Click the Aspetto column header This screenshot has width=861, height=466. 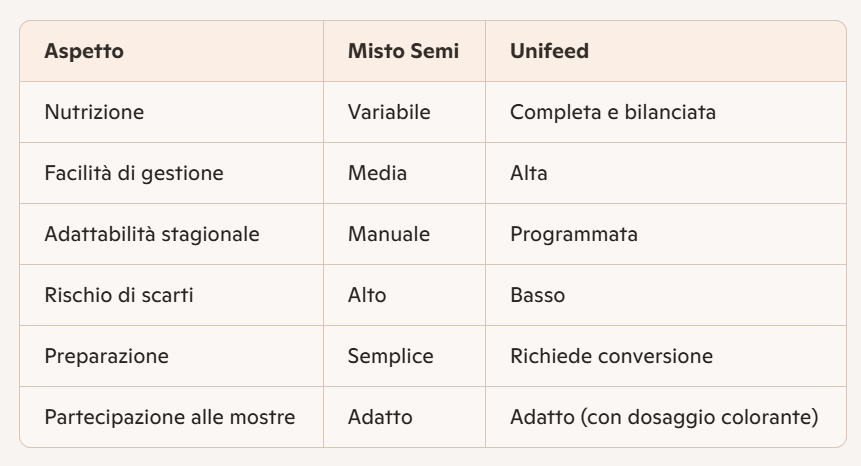click(84, 51)
